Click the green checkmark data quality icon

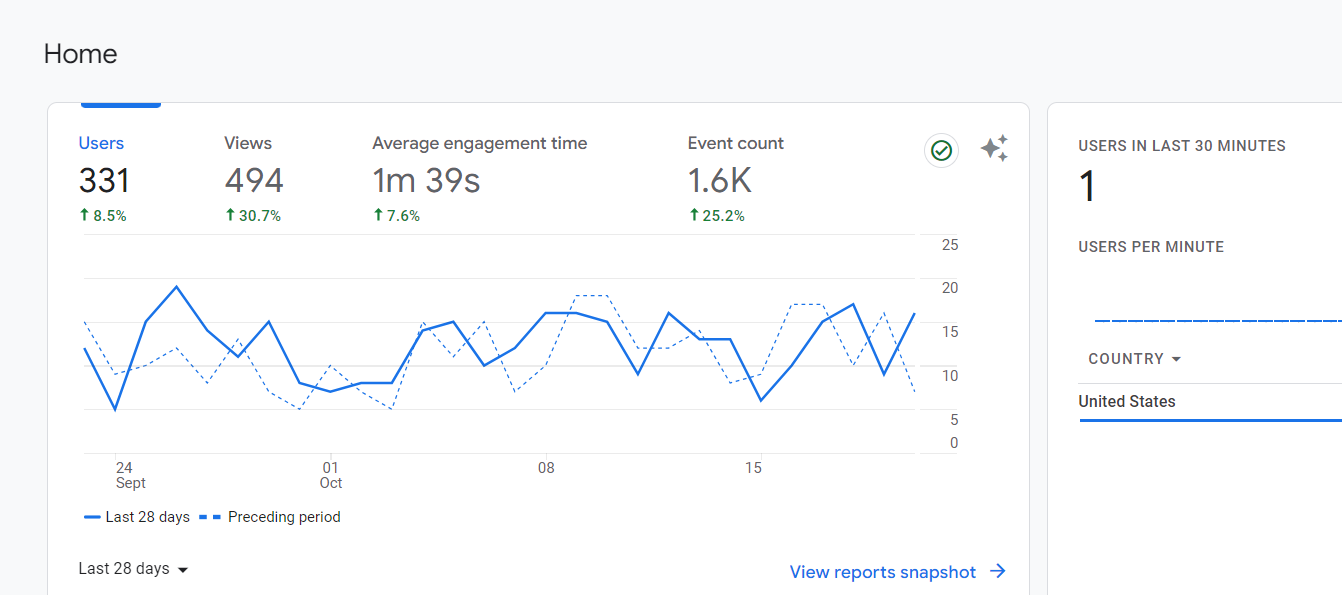click(x=940, y=150)
